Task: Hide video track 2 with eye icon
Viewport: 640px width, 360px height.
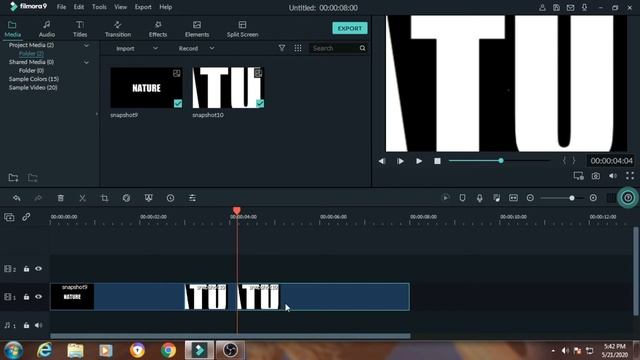Action: click(38, 269)
